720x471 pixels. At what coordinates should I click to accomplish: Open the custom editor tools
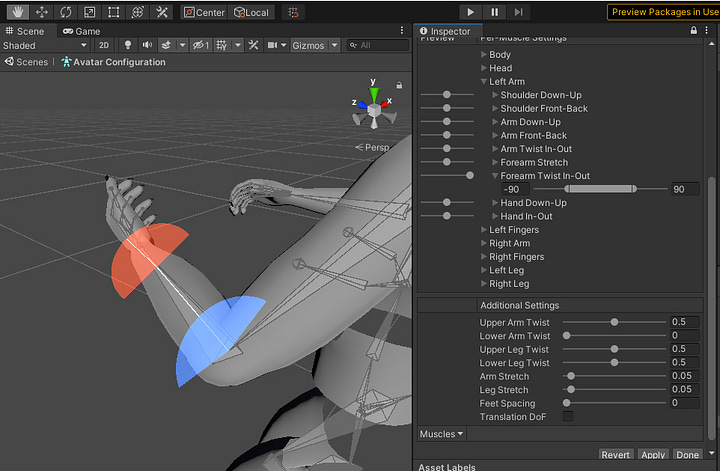point(162,12)
